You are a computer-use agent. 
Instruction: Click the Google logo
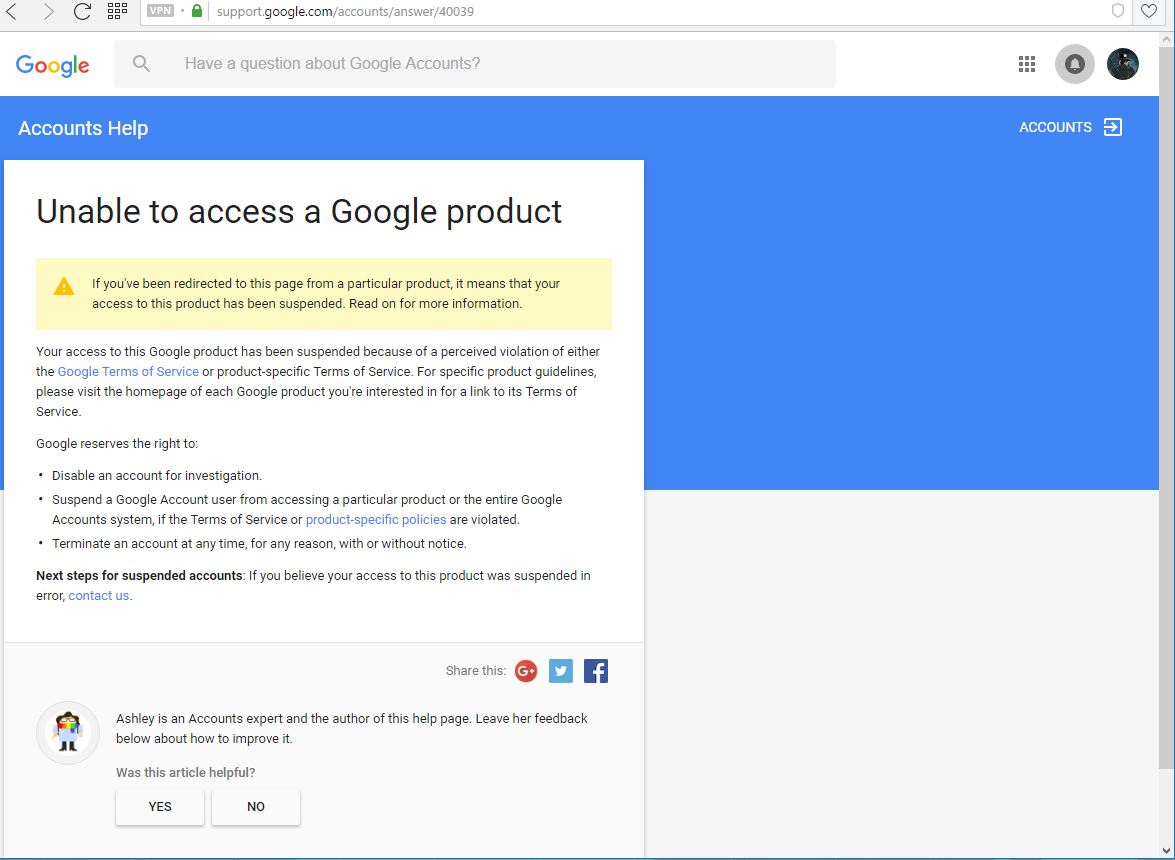click(x=52, y=65)
